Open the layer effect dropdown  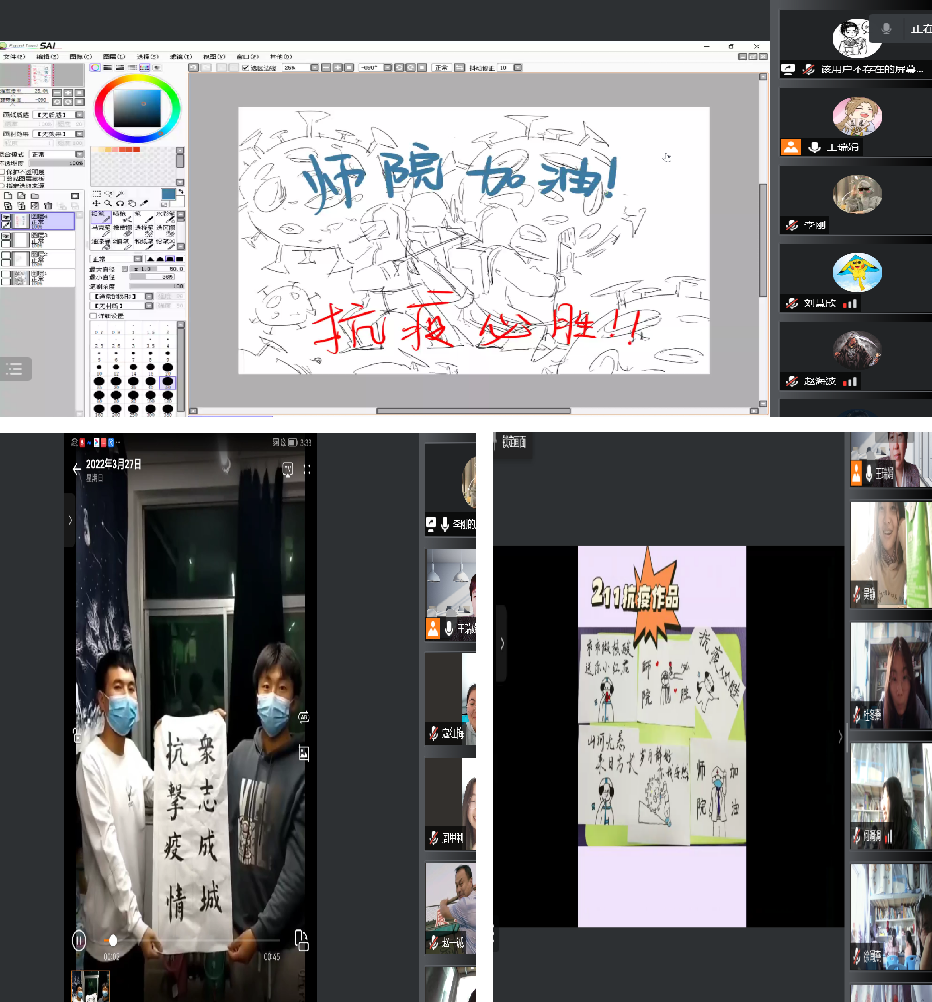click(x=60, y=134)
